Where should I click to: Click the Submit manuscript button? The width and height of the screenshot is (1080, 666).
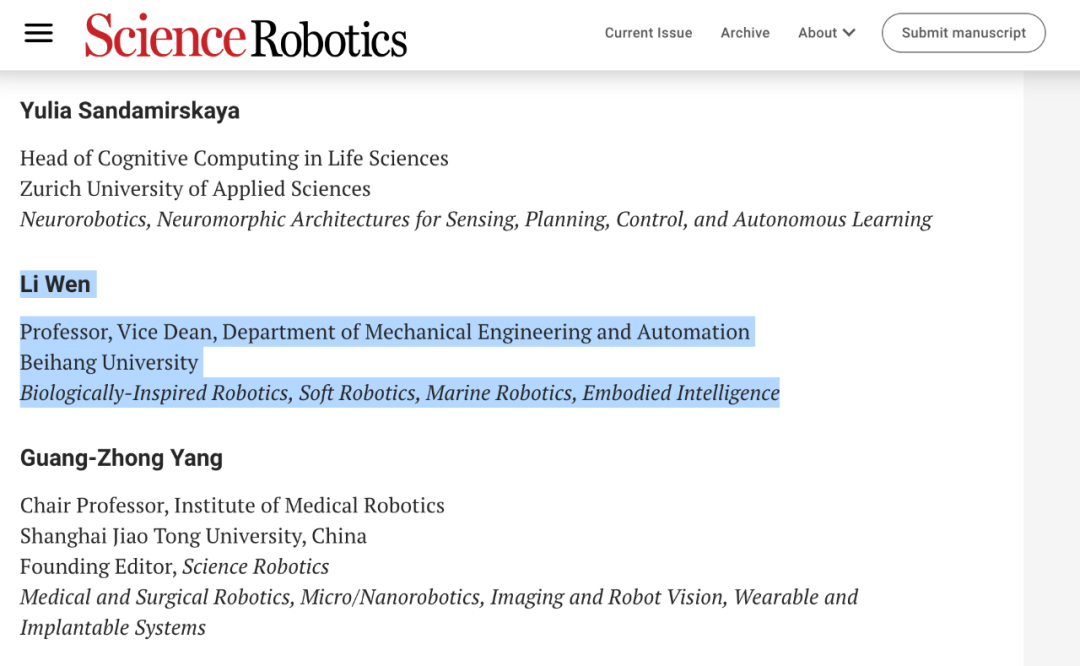pos(963,33)
